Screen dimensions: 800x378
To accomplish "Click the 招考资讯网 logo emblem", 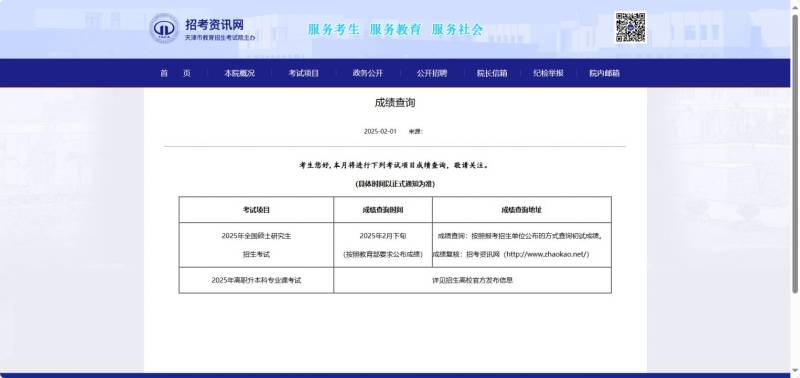I will (164, 29).
